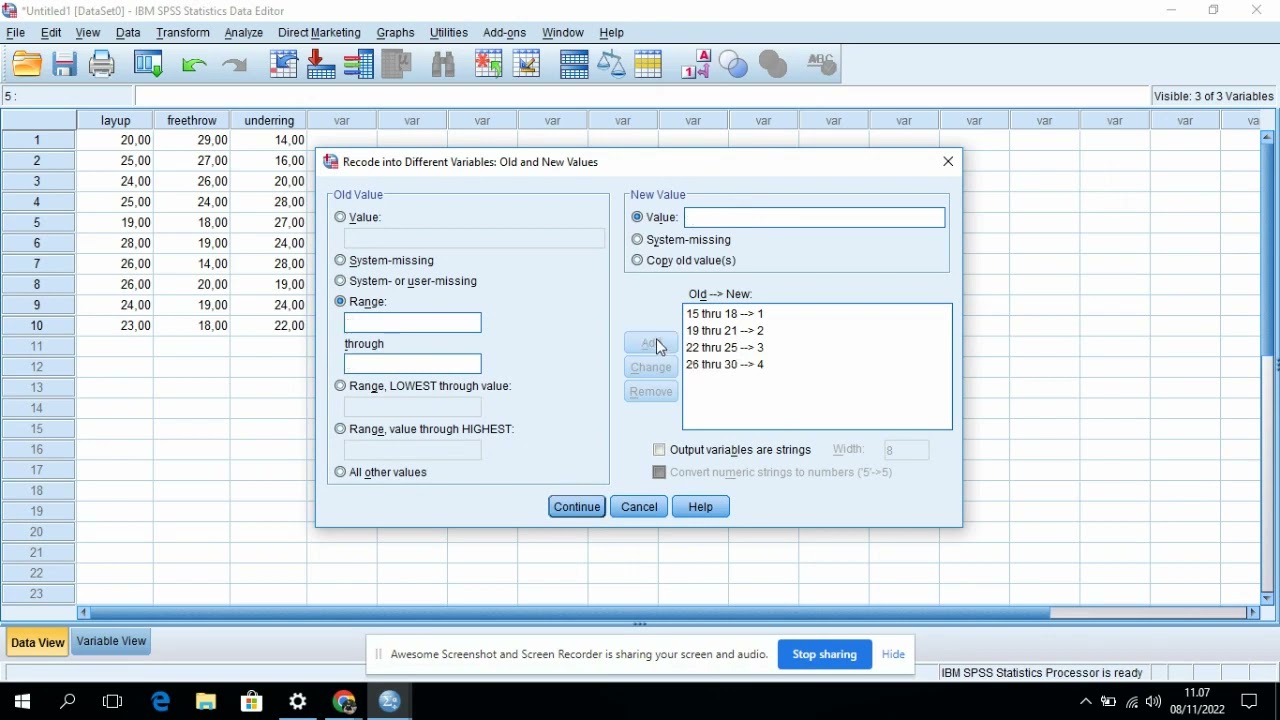1280x720 pixels.
Task: Insert variable toolbar icon
Action: 527,65
